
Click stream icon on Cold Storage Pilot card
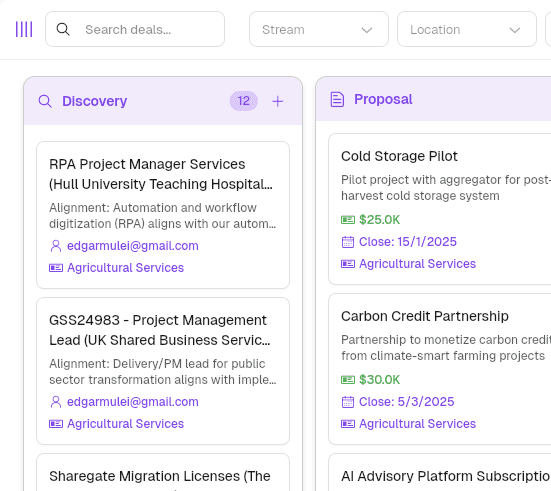[348, 264]
